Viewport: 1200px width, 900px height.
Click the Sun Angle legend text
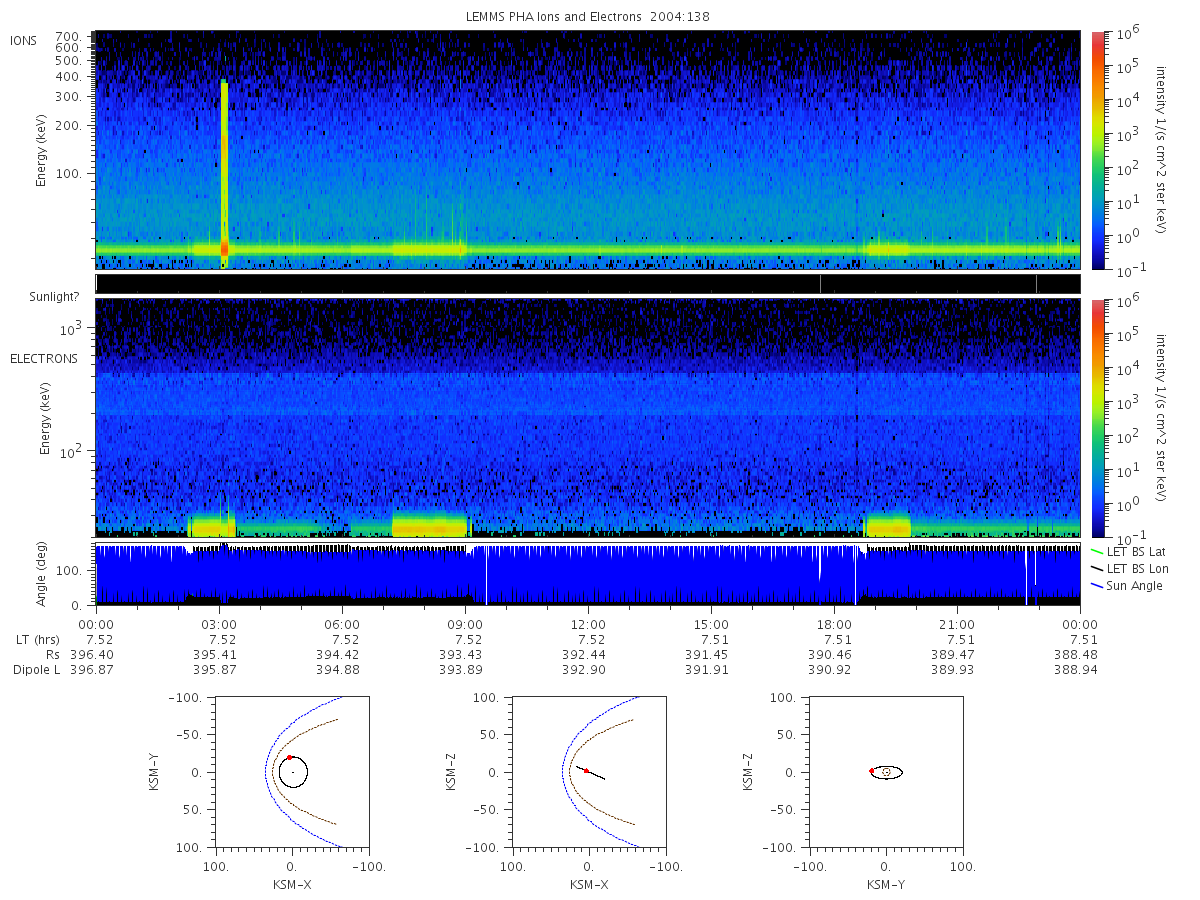point(1136,586)
